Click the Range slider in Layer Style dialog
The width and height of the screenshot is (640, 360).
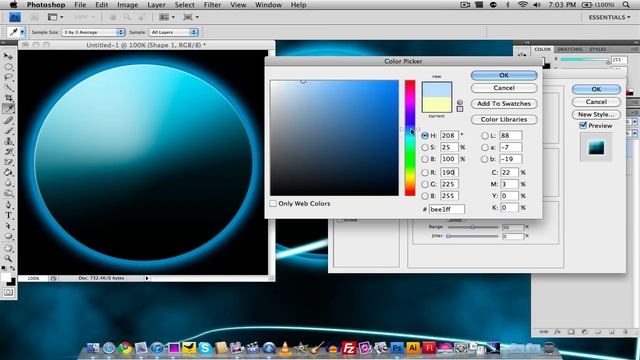click(473, 227)
